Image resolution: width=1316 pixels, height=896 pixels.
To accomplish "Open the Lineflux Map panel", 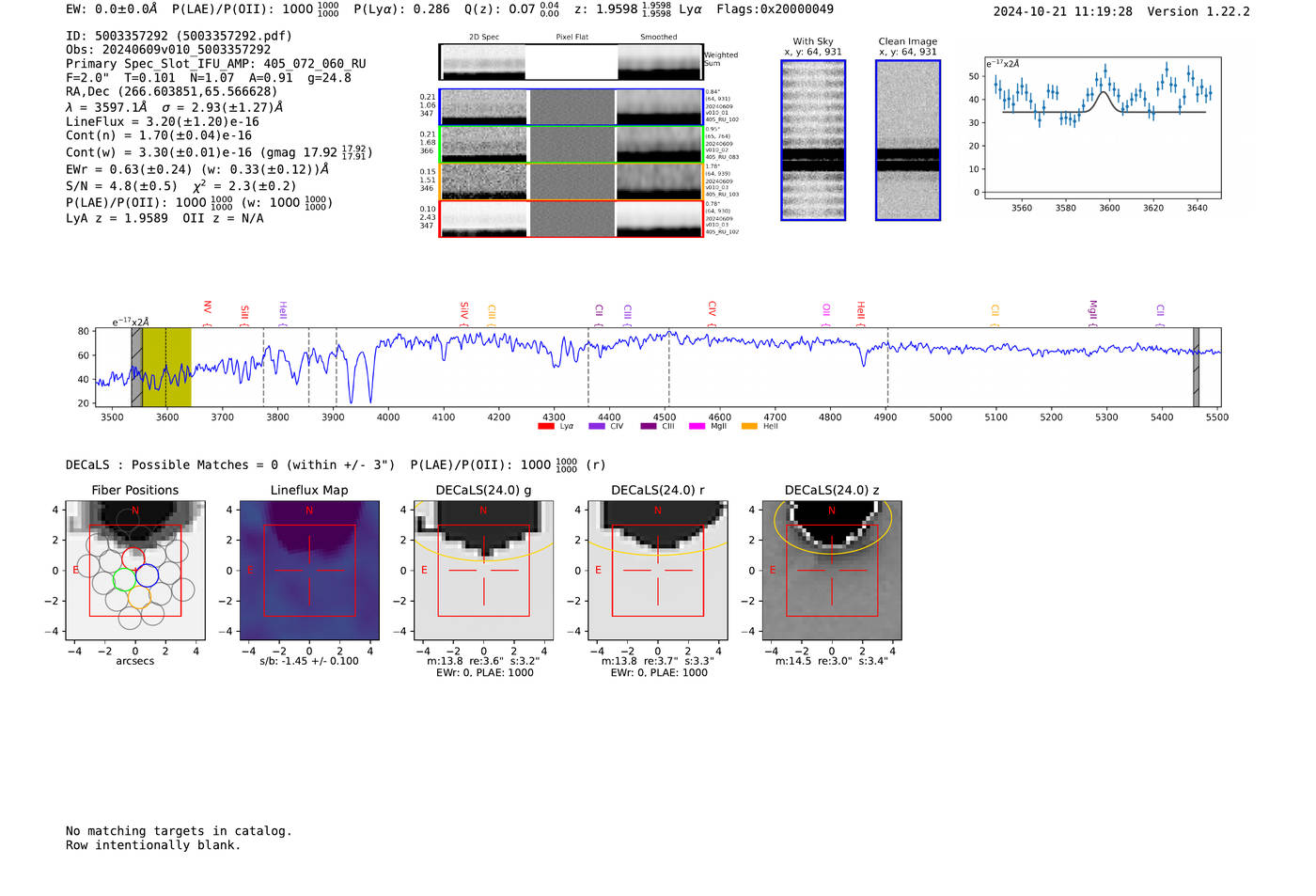I will click(309, 570).
